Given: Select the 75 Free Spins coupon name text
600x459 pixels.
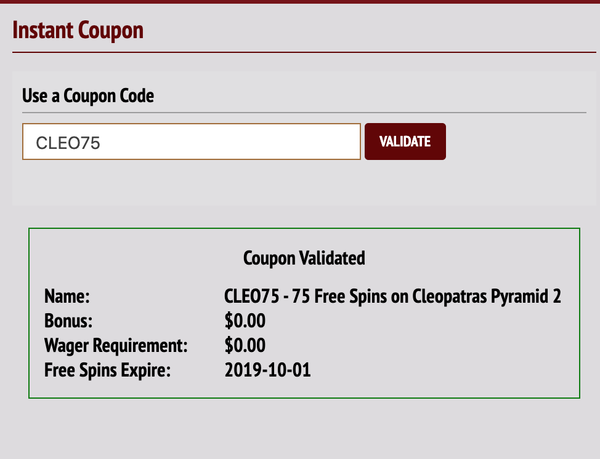Looking at the screenshot, I should [x=395, y=297].
